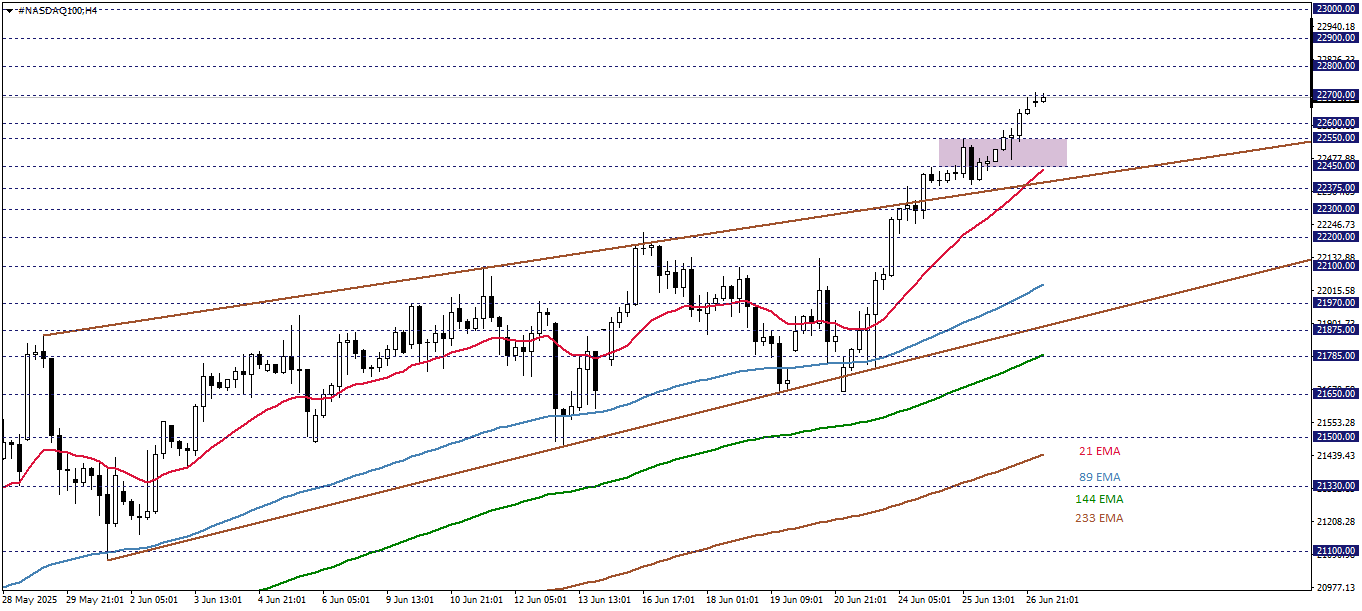Click the 28 May 2025 date label
1362x611 pixels.
coord(31,600)
